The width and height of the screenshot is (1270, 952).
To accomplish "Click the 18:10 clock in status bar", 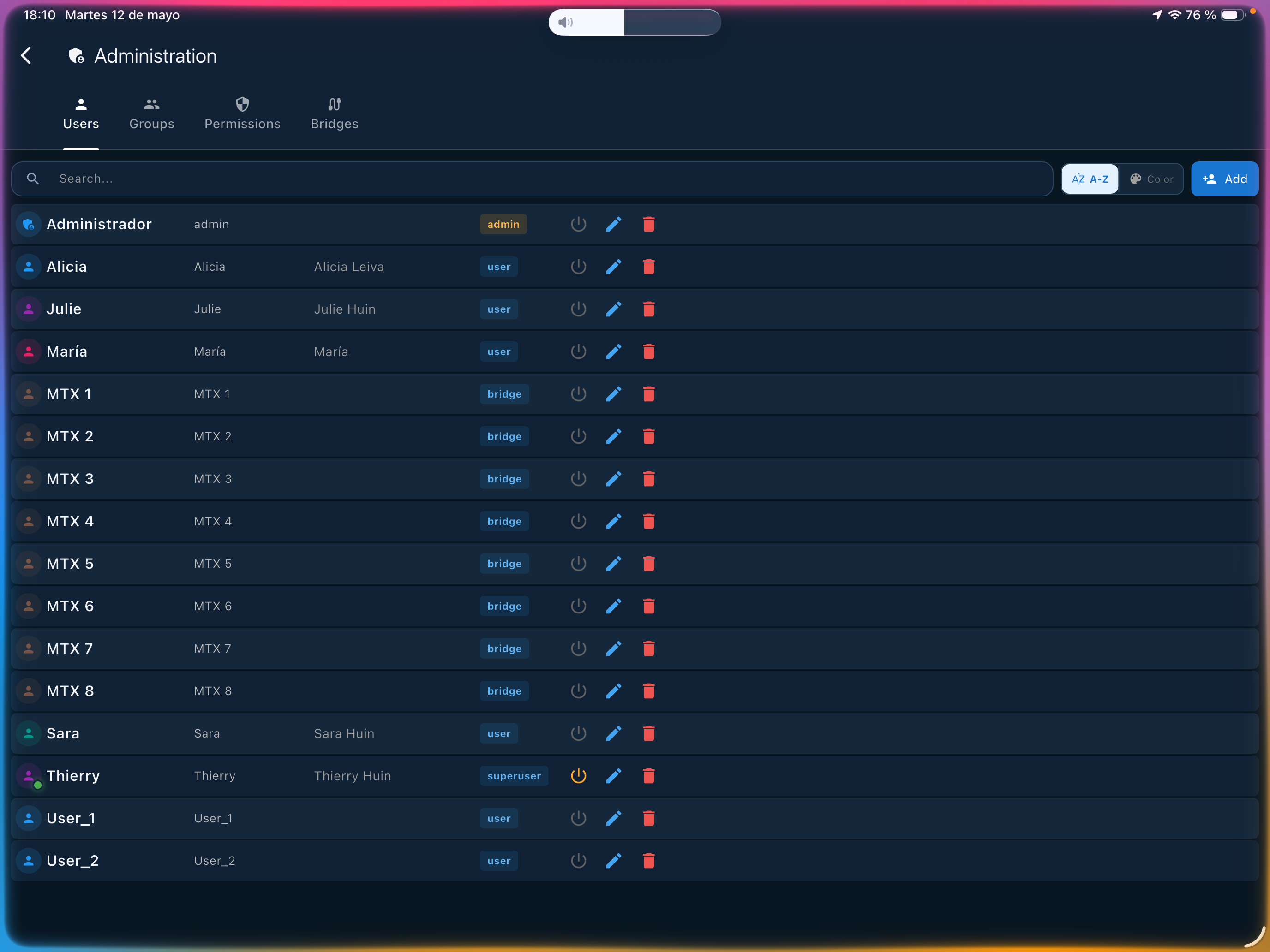I will [x=39, y=15].
